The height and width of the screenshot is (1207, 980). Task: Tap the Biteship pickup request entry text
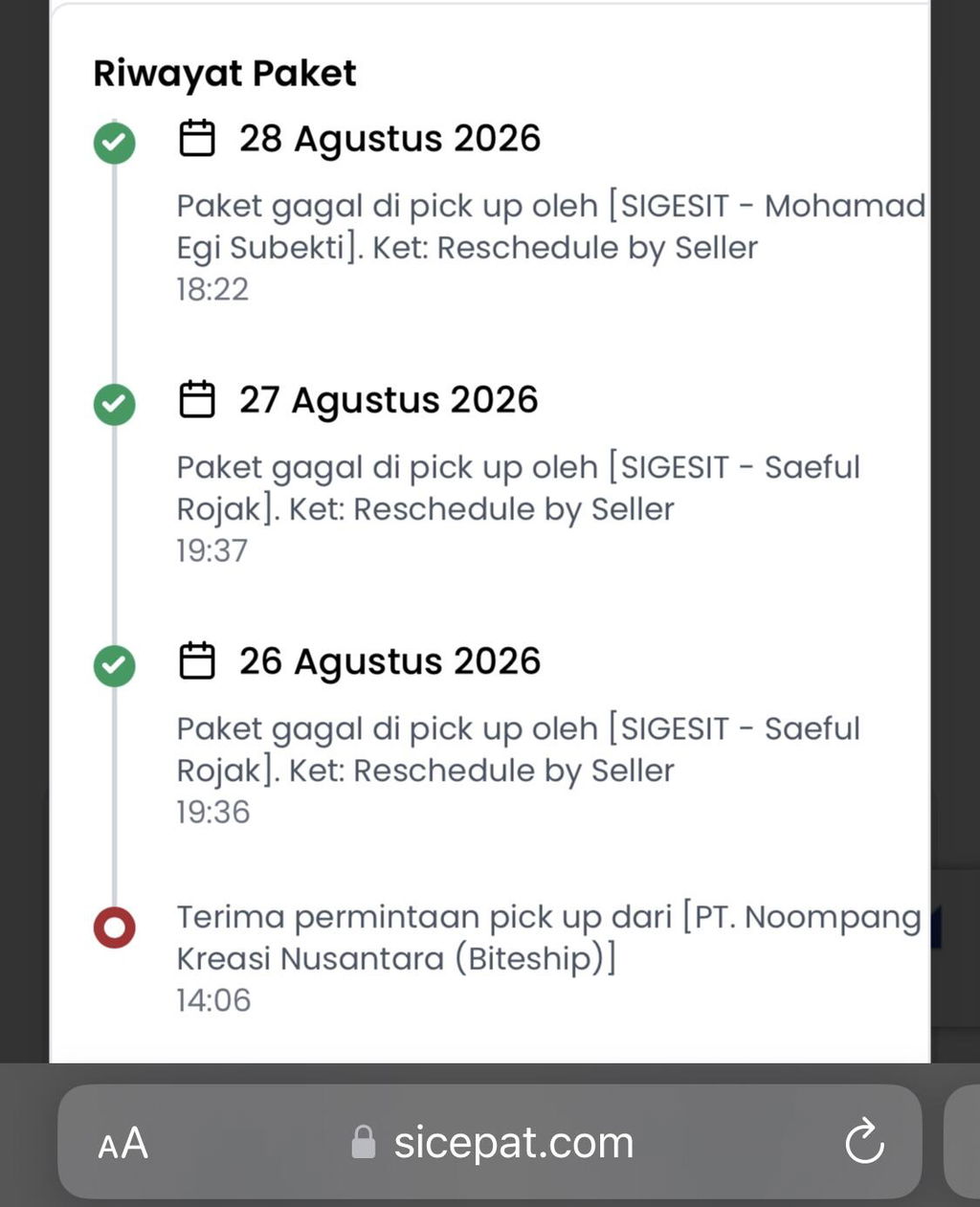pyautogui.click(x=548, y=938)
